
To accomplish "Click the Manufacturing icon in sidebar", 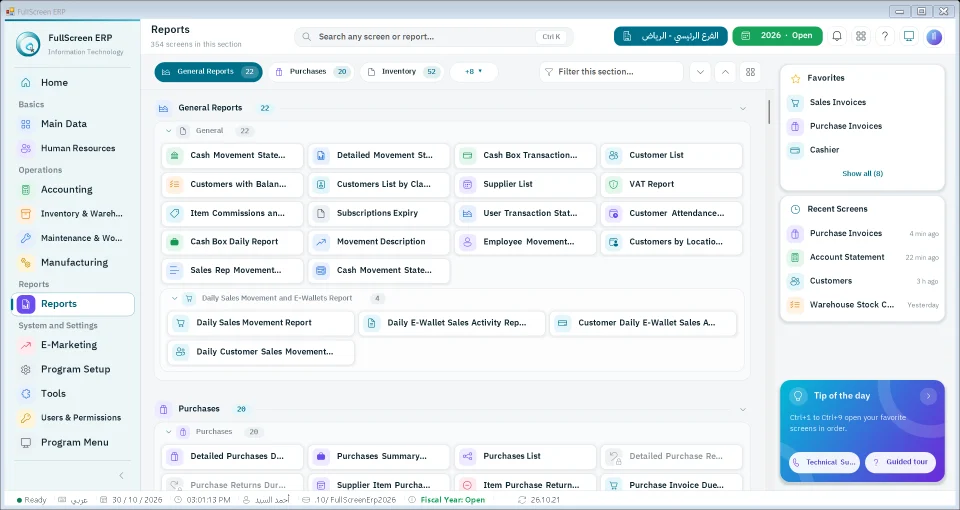I will click(x=26, y=263).
